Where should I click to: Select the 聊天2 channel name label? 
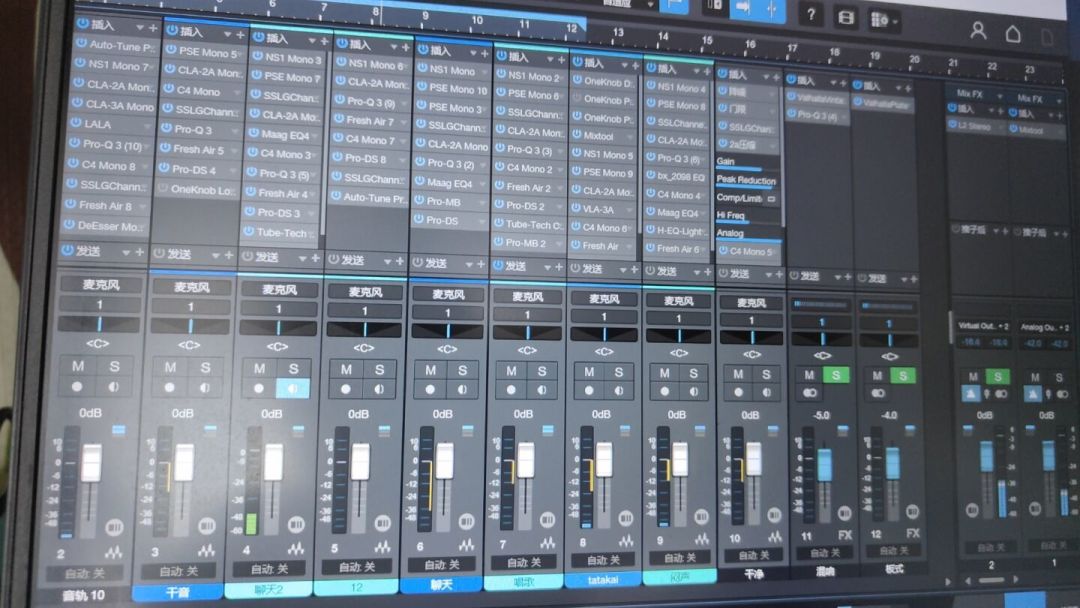269,589
